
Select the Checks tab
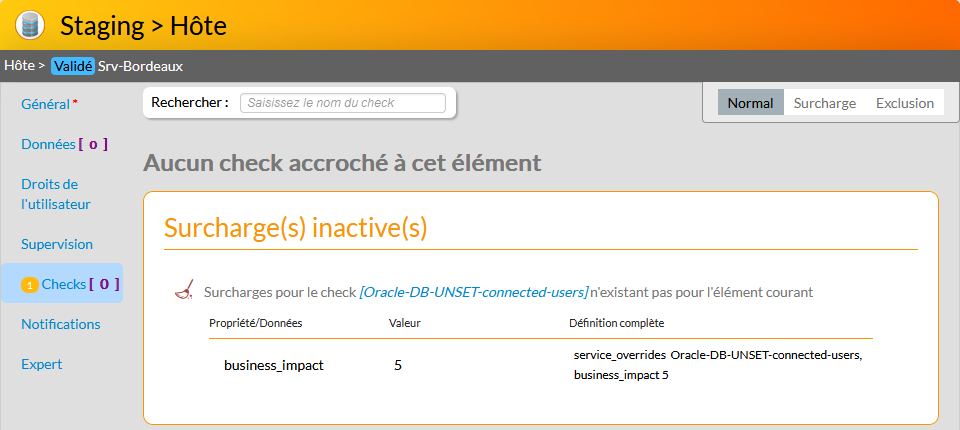point(64,284)
